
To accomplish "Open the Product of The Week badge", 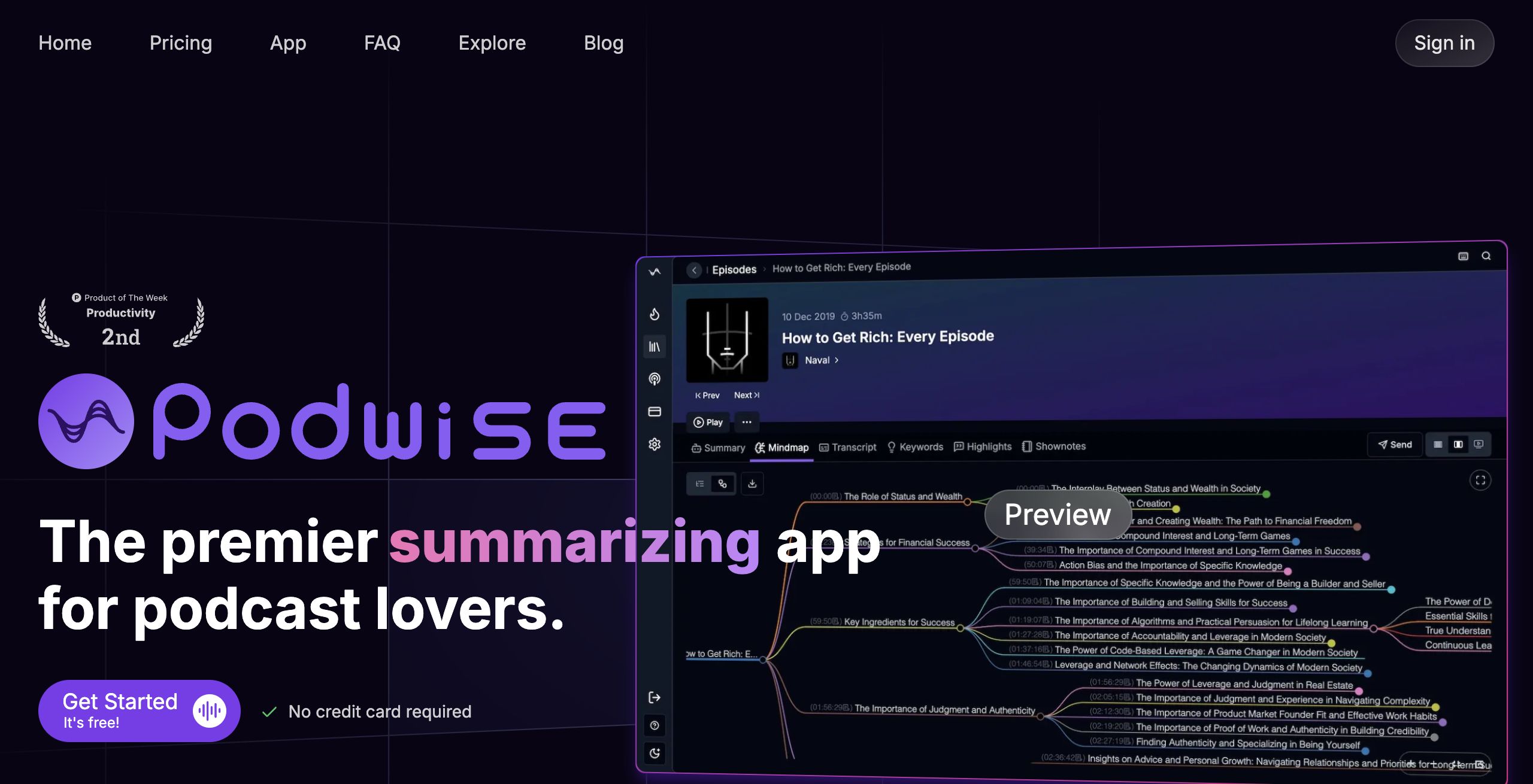I will pos(121,320).
